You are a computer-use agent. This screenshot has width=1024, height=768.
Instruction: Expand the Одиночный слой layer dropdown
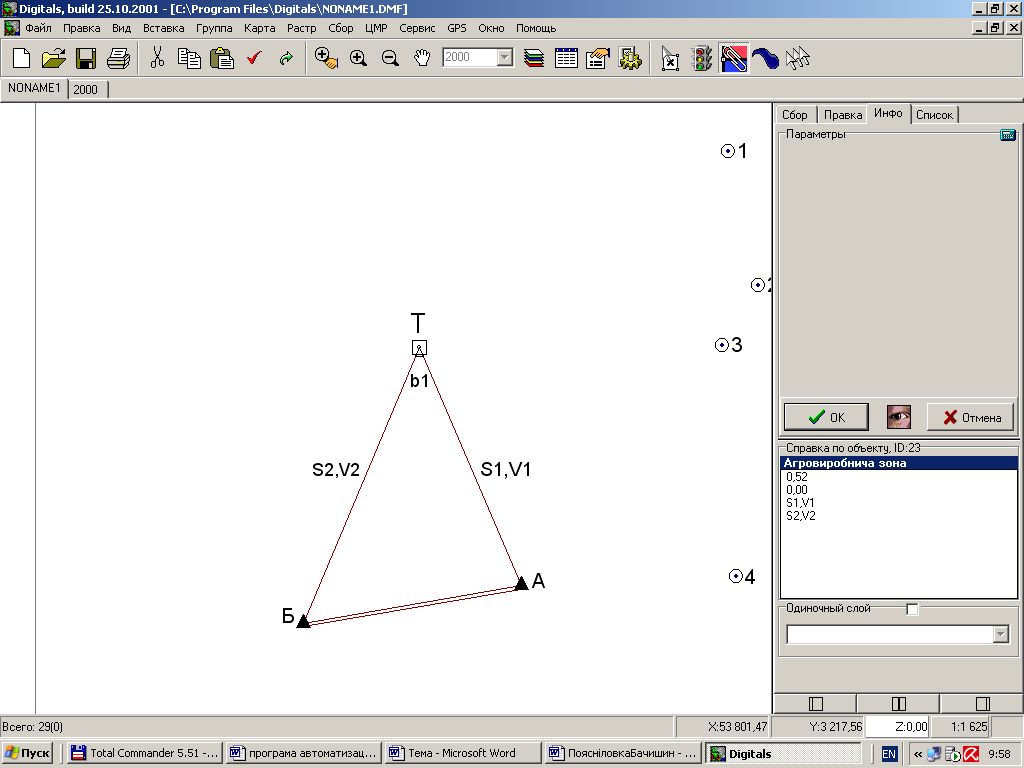tap(1000, 634)
